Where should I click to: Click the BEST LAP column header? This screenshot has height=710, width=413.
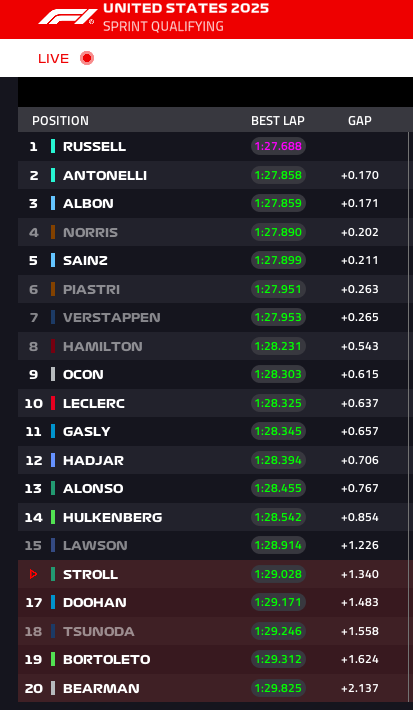point(278,121)
